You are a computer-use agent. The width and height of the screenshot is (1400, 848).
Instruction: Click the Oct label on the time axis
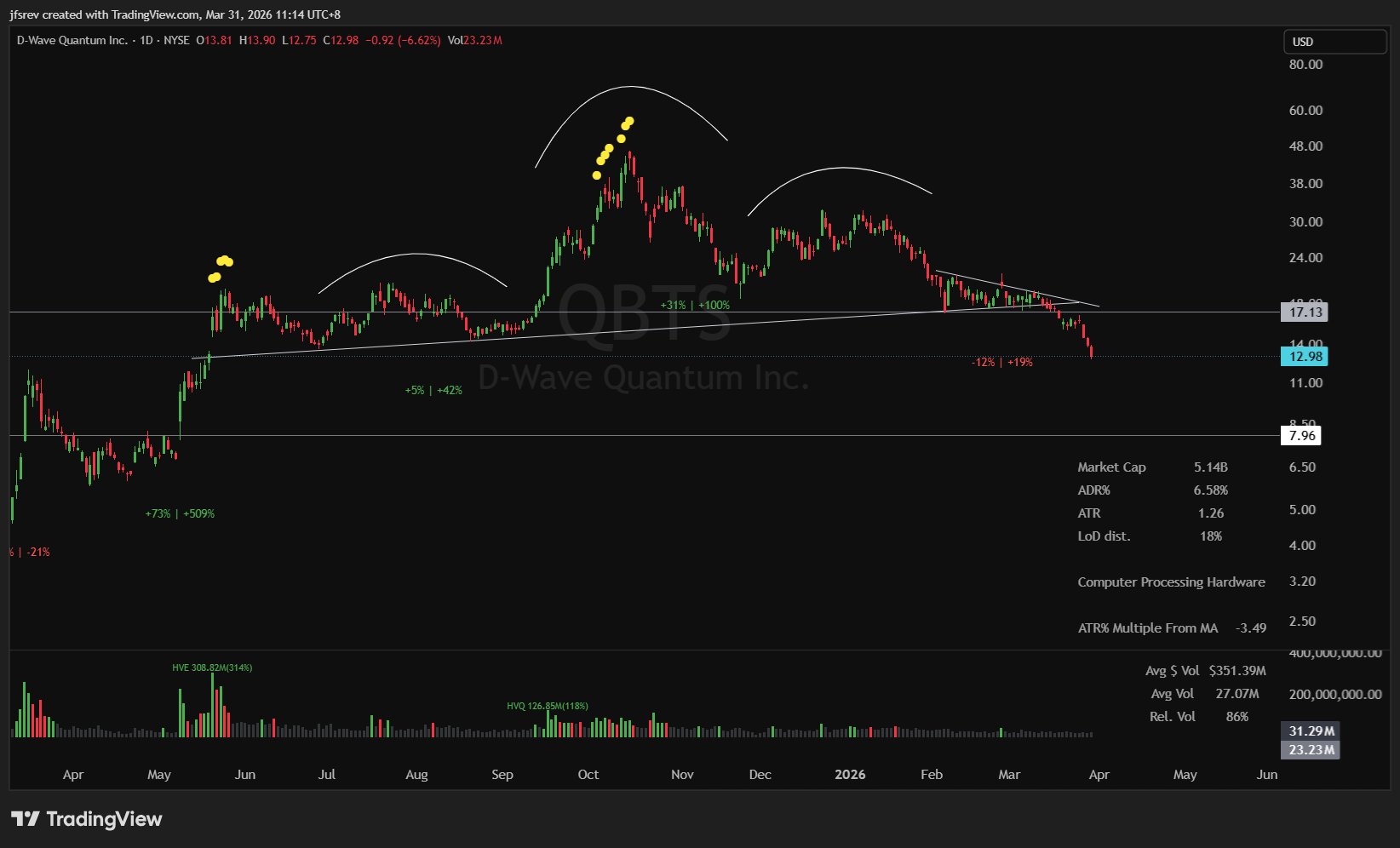click(x=588, y=775)
